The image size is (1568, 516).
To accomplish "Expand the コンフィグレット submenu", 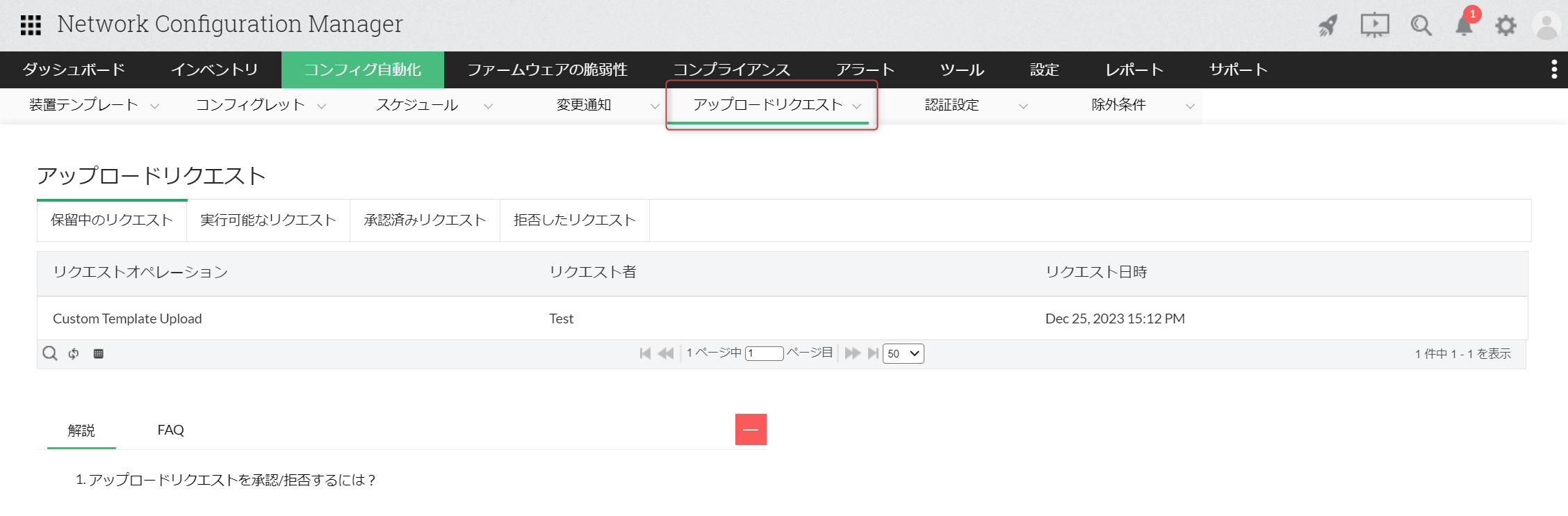I will [x=321, y=106].
